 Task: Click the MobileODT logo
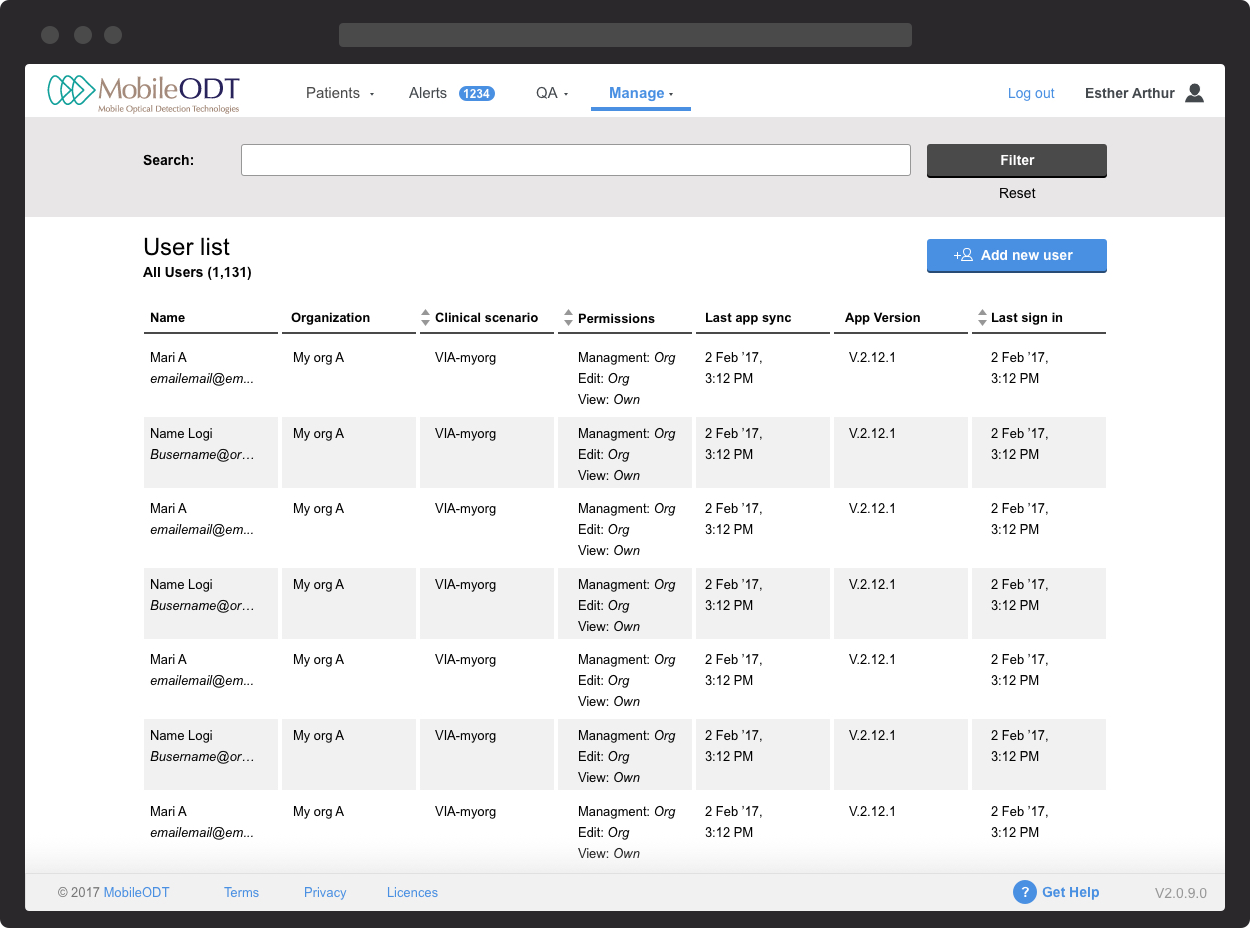tap(143, 91)
